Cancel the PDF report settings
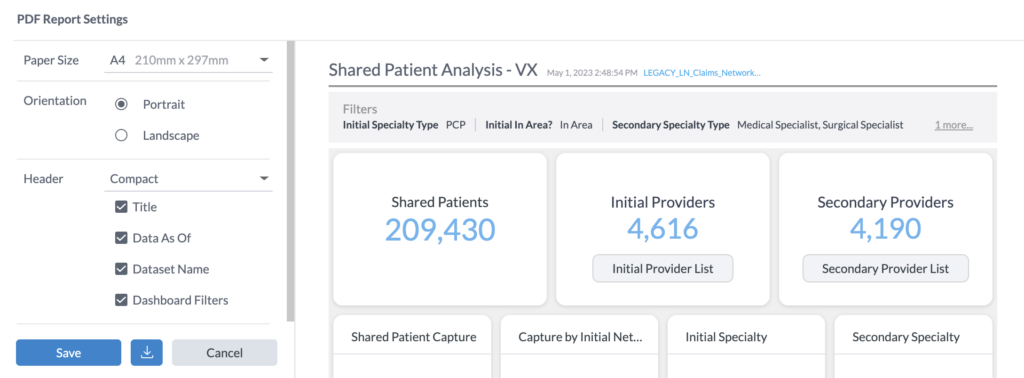 click(x=225, y=353)
